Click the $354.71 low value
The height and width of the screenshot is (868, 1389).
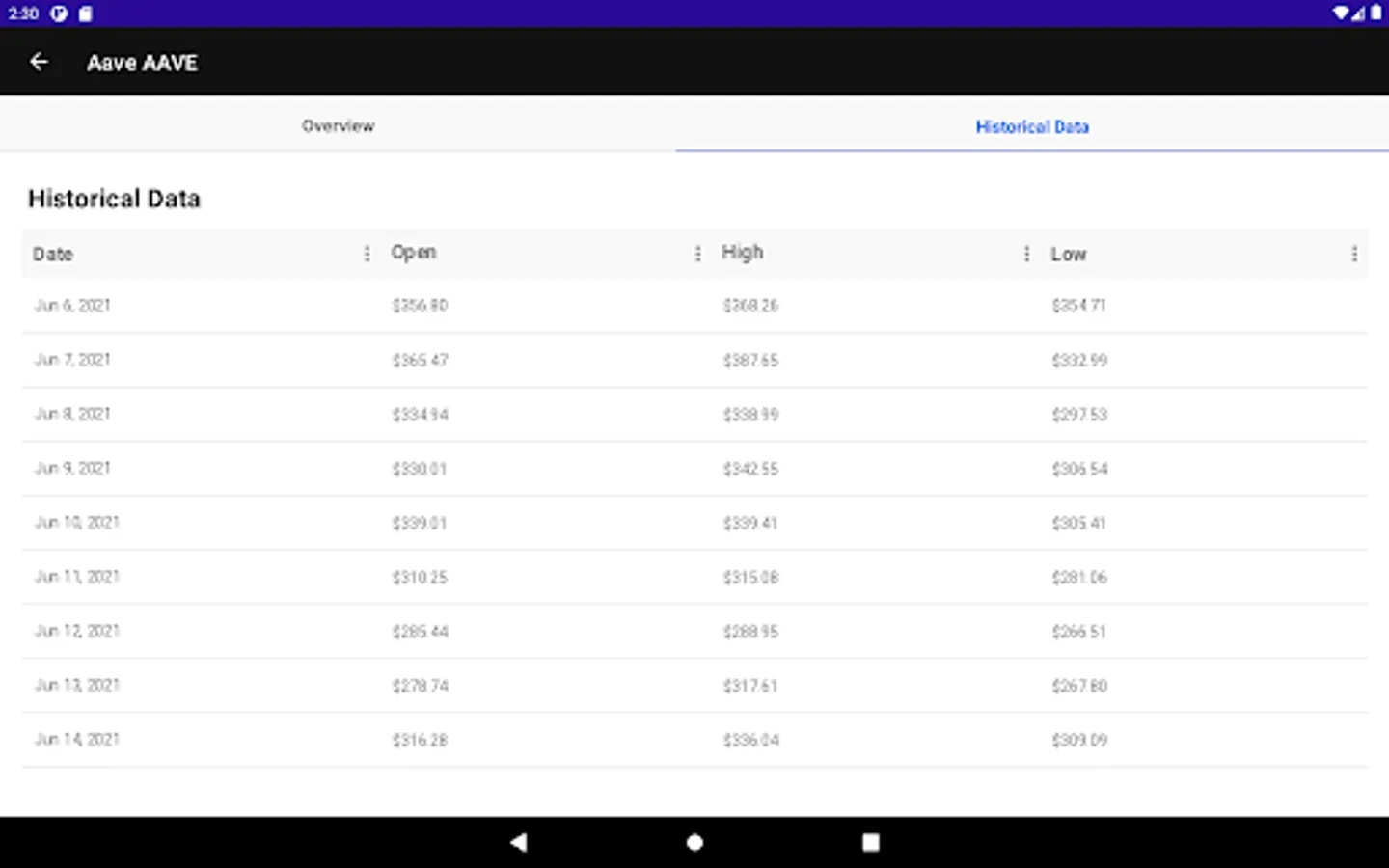pos(1079,306)
